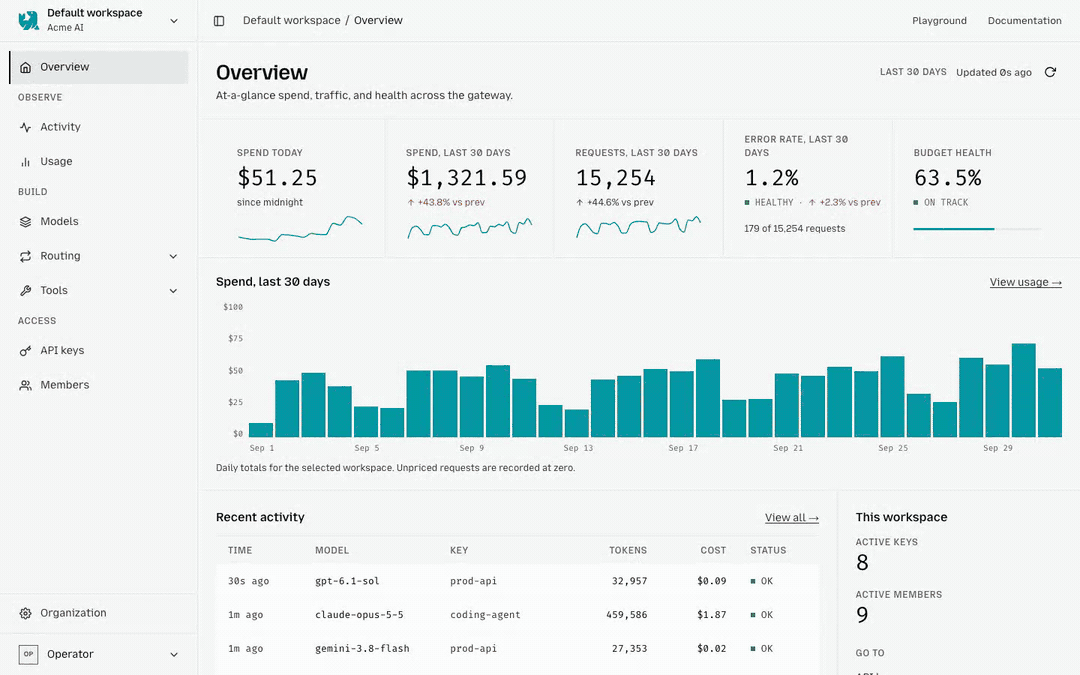This screenshot has width=1080, height=675.
Task: Click the $1.87 cost cell
Action: point(712,614)
